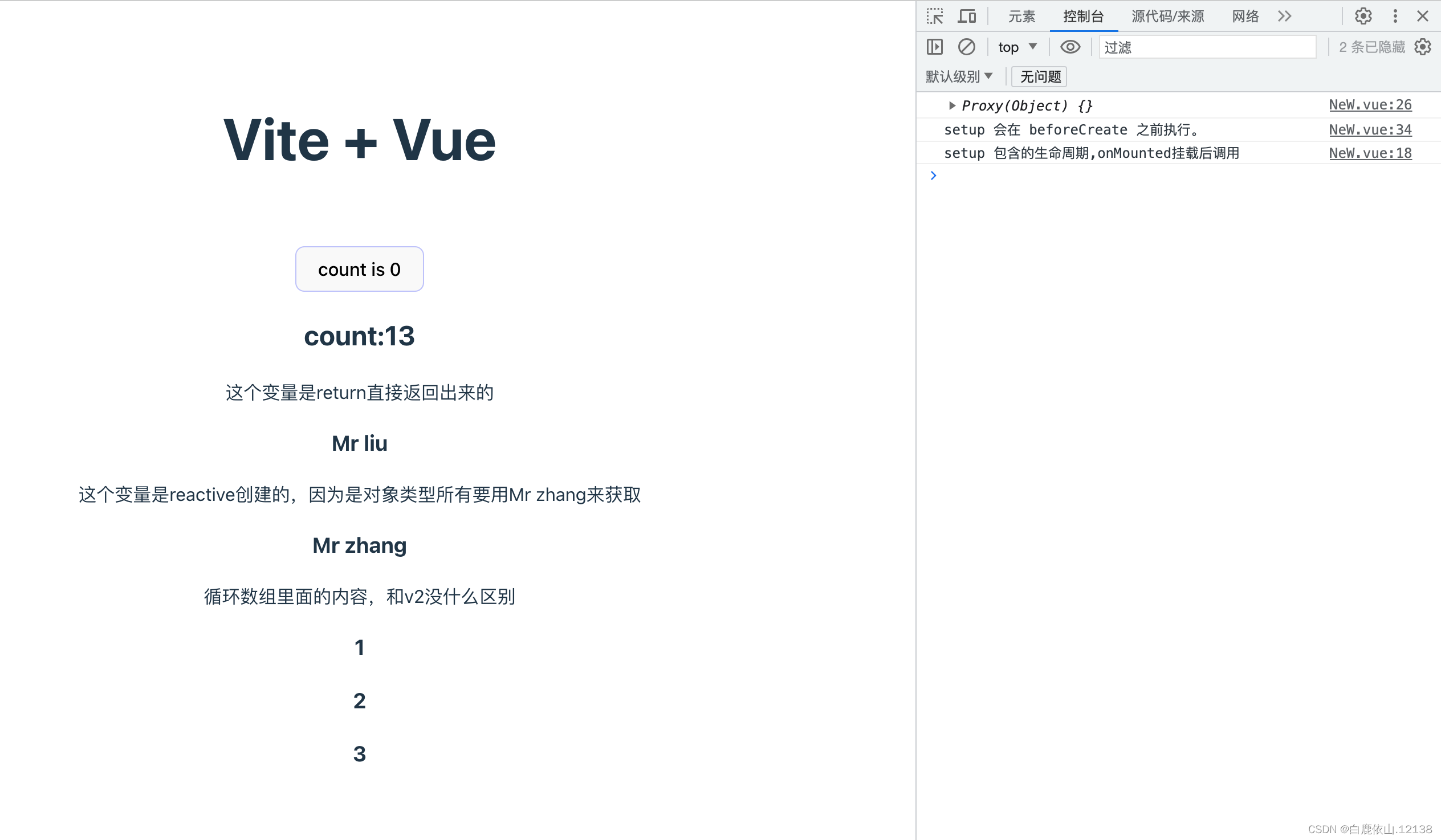Open console settings gear icon
Image resolution: width=1441 pixels, height=840 pixels.
pyautogui.click(x=1423, y=47)
